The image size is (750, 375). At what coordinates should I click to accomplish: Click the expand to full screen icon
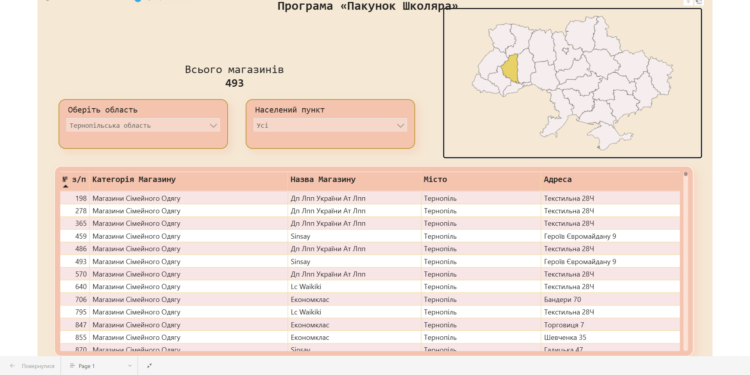pyautogui.click(x=149, y=366)
